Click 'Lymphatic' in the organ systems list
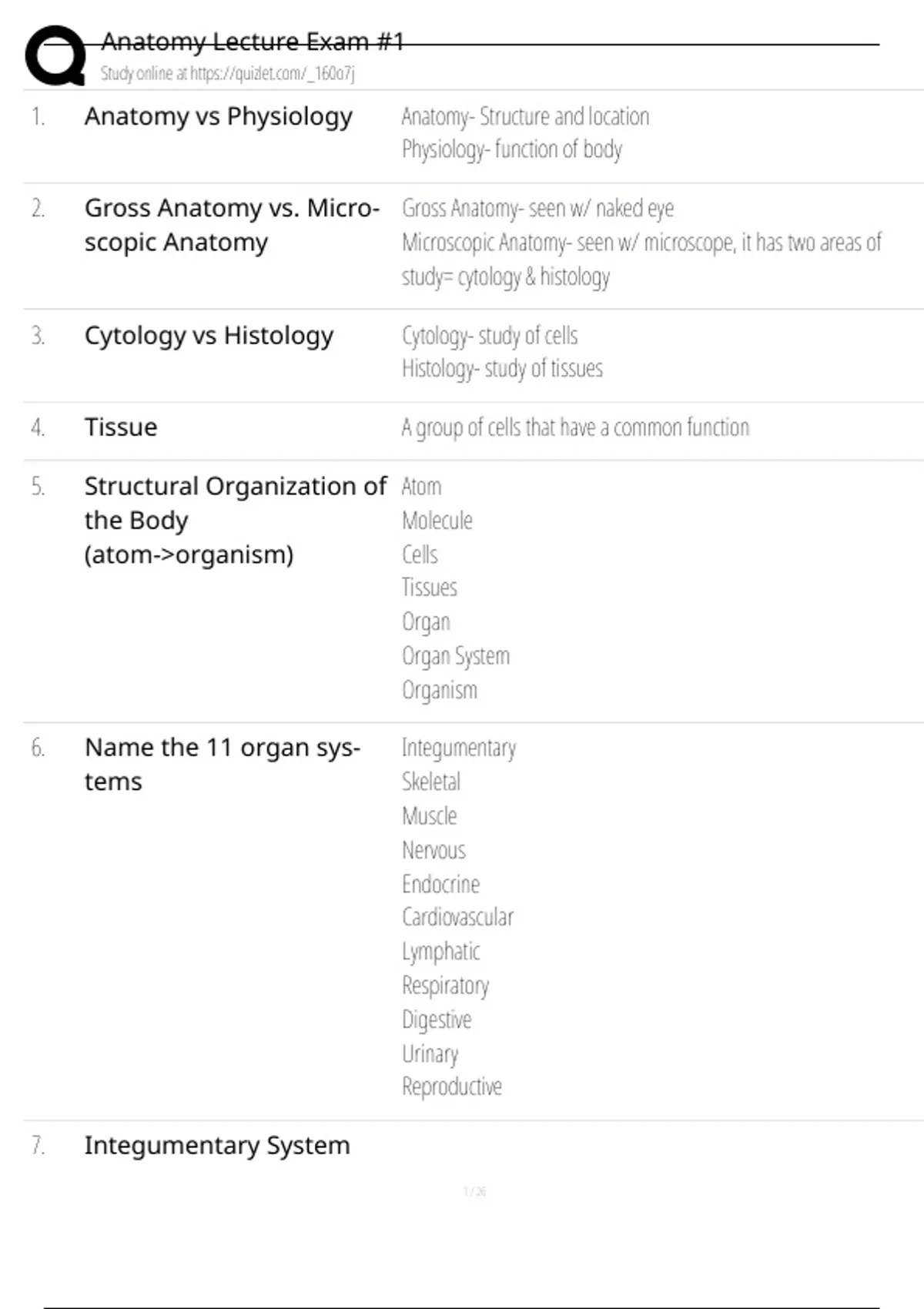The image size is (924, 1309). coord(441,952)
